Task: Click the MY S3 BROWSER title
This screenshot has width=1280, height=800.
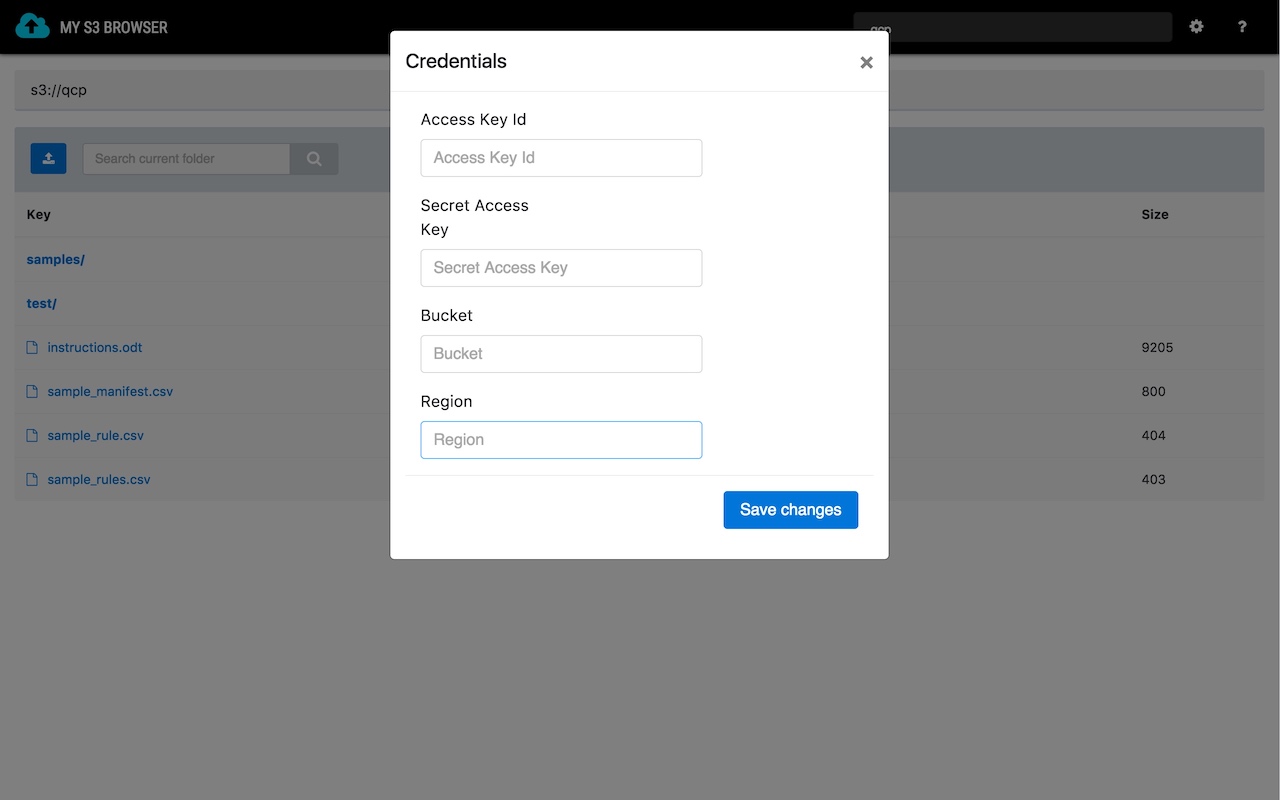Action: pyautogui.click(x=114, y=27)
